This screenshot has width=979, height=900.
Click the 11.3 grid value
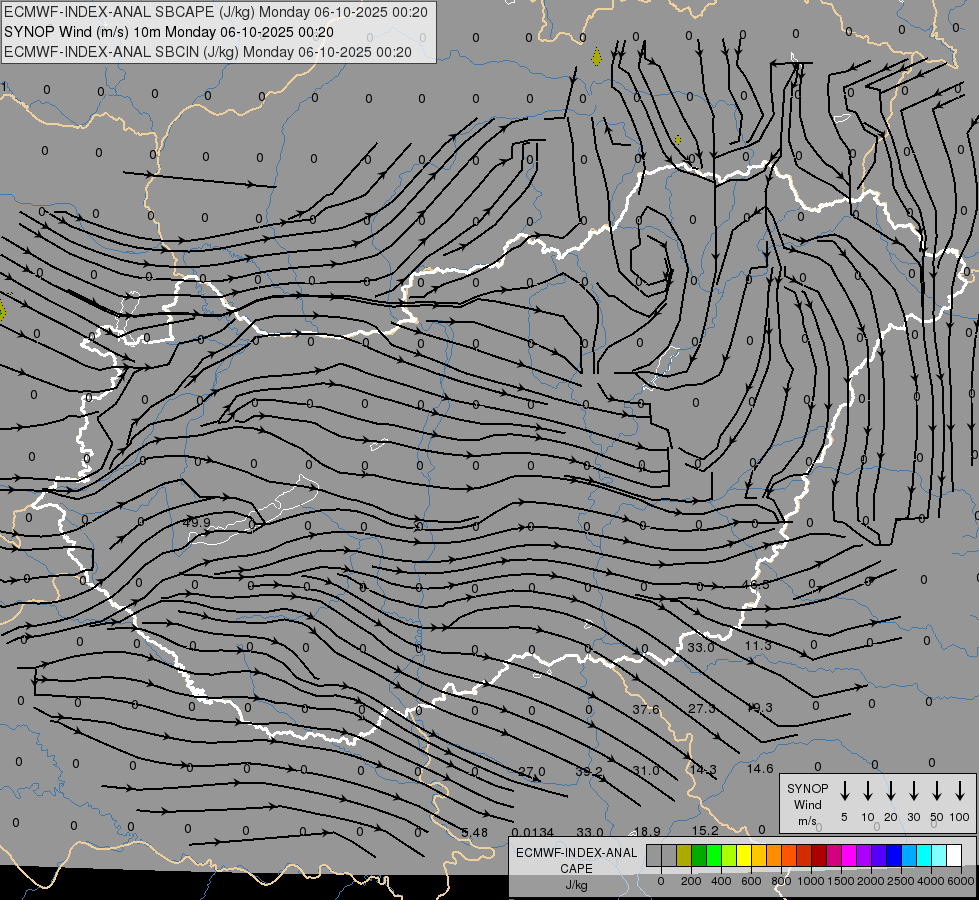[758, 645]
